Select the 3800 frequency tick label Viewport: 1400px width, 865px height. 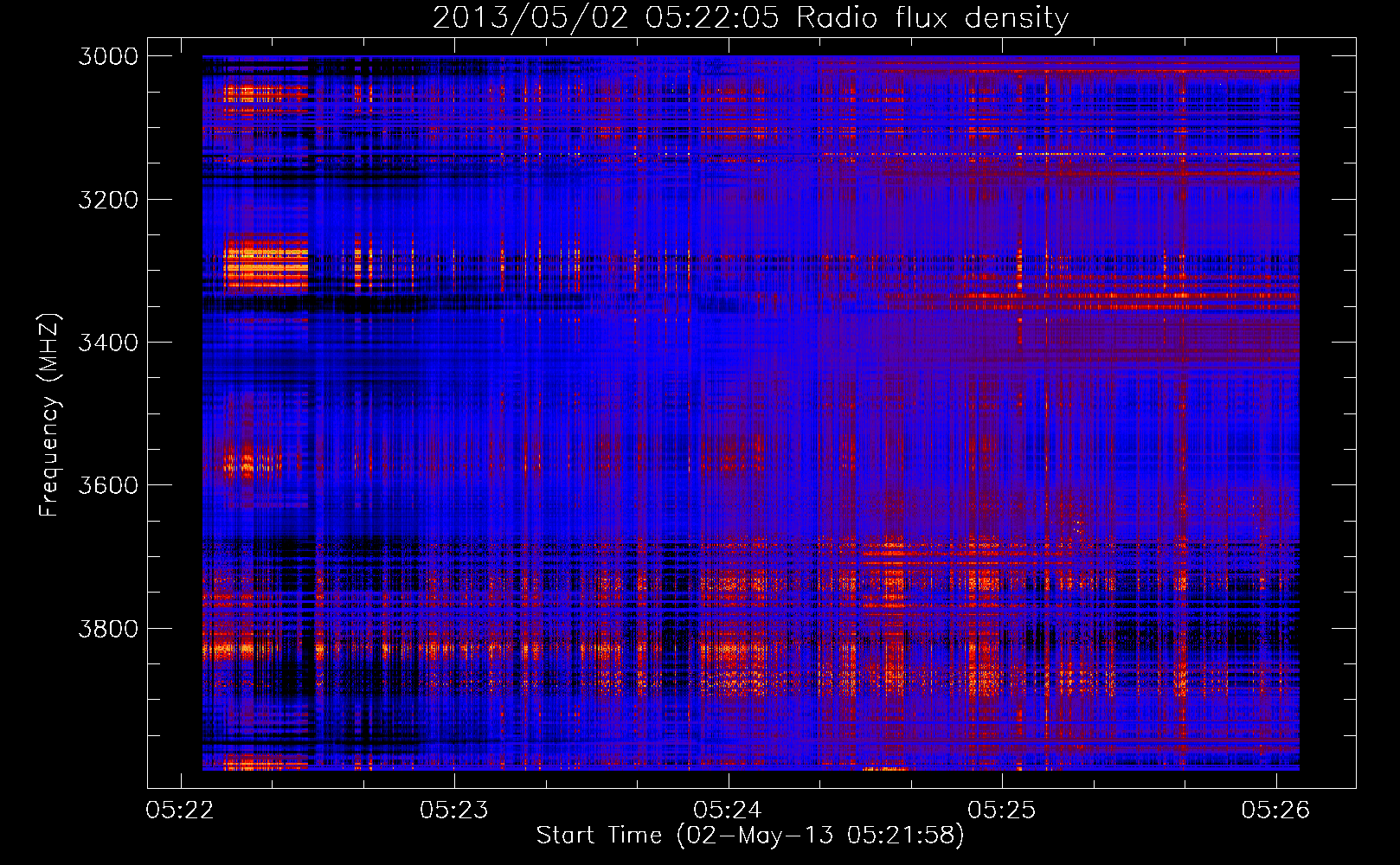click(x=108, y=628)
